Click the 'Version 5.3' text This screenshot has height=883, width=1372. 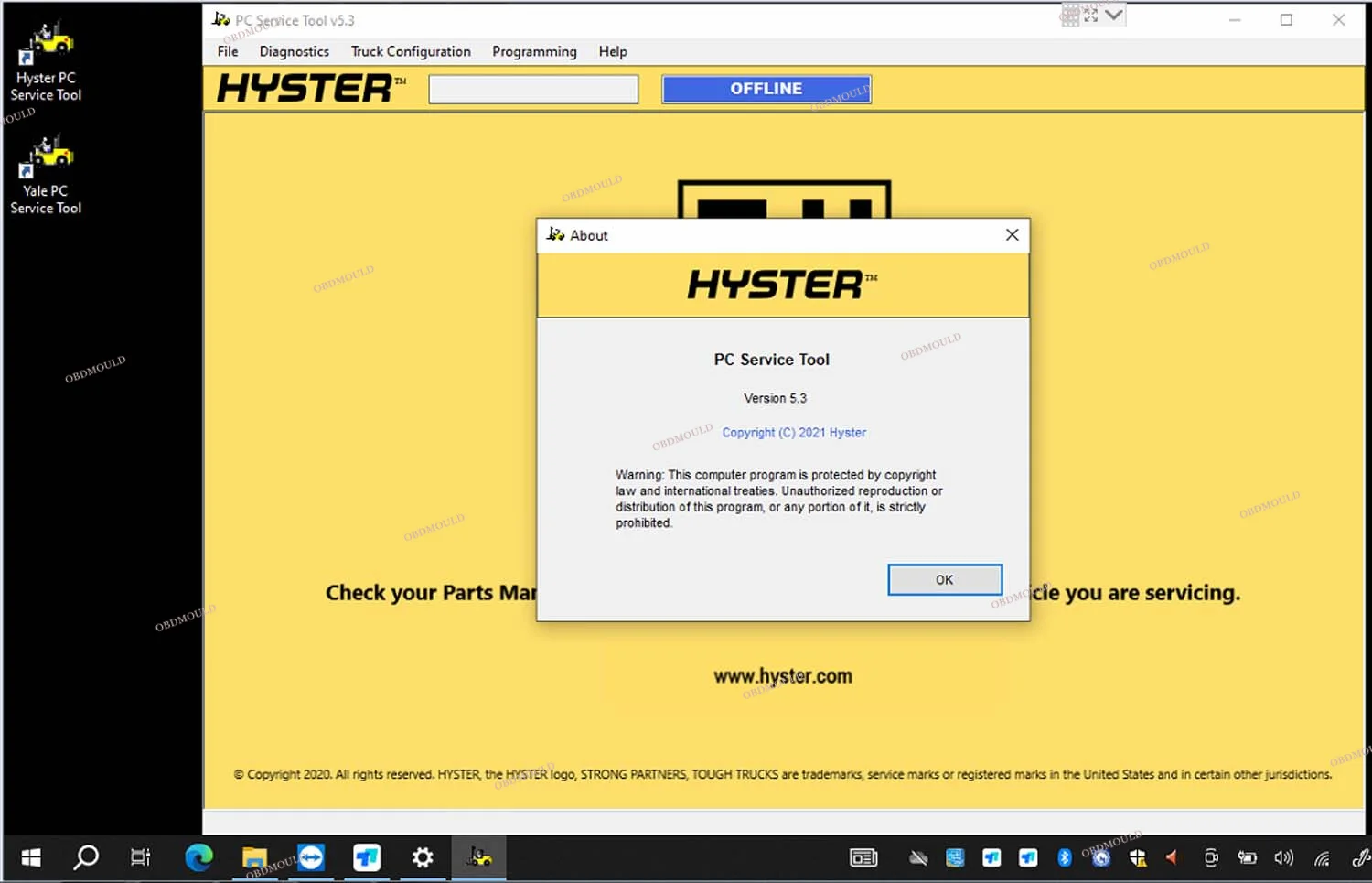[x=775, y=398]
